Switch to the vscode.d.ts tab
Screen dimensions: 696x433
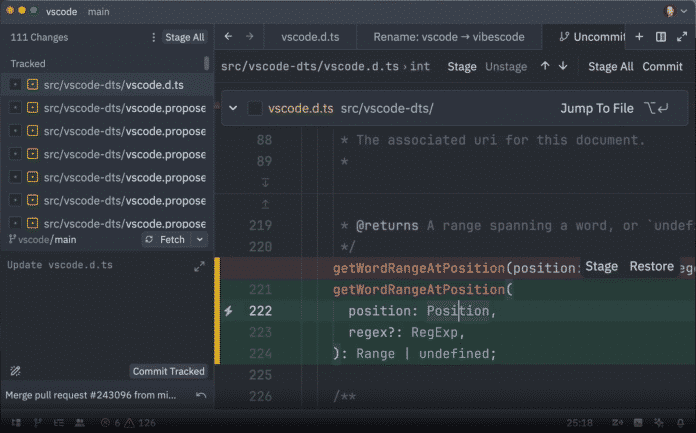310,37
